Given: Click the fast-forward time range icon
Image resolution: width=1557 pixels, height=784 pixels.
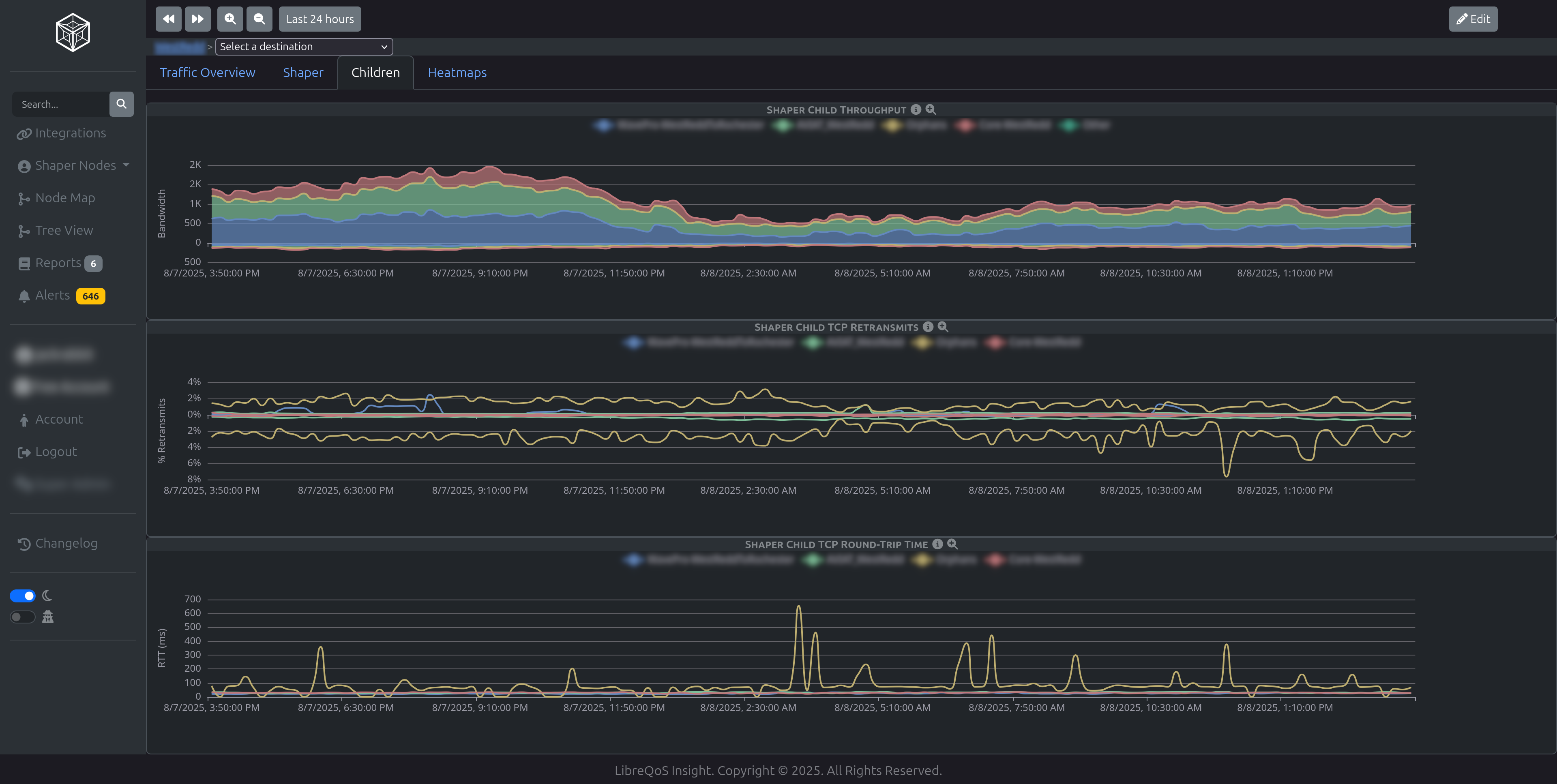Looking at the screenshot, I should 197,19.
